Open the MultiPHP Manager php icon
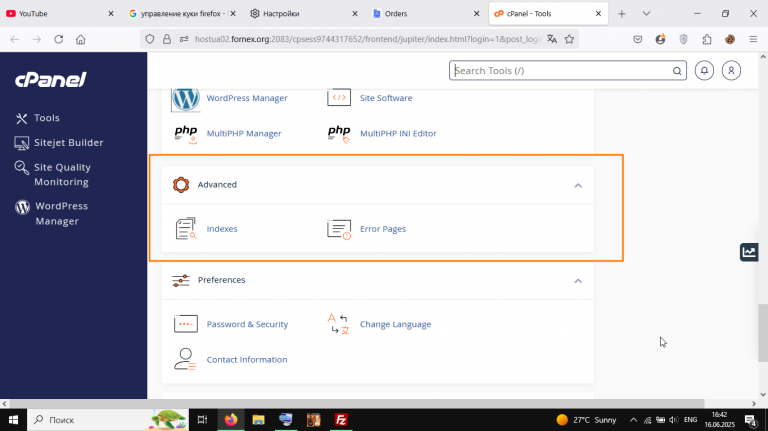Image resolution: width=768 pixels, height=431 pixels. coord(186,134)
